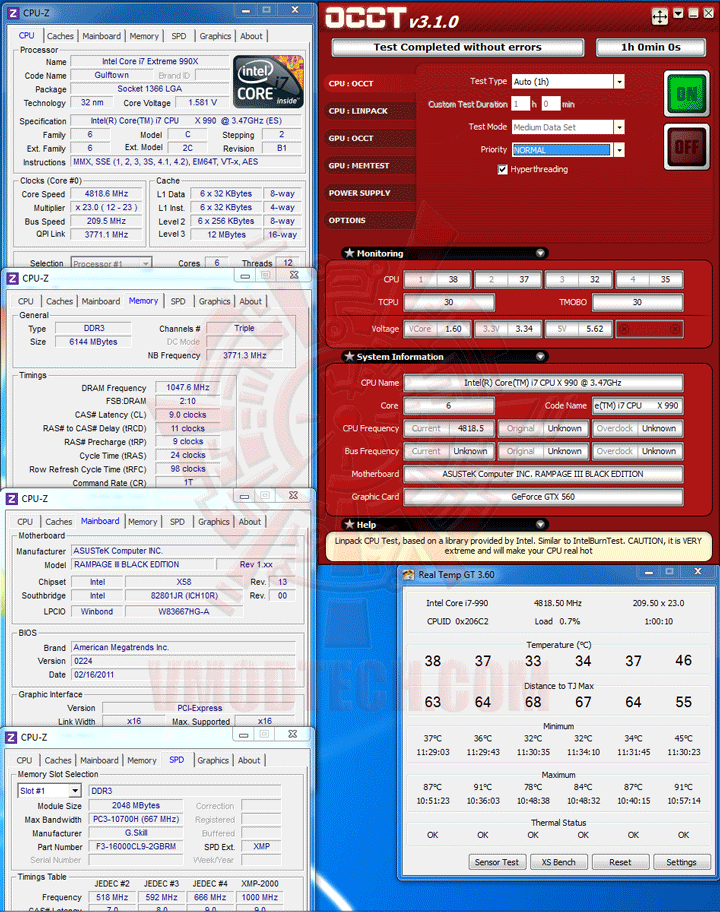Viewport: 720px width, 912px height.
Task: Click OCCT's send-to-tray down arrow icon
Action: [678, 13]
